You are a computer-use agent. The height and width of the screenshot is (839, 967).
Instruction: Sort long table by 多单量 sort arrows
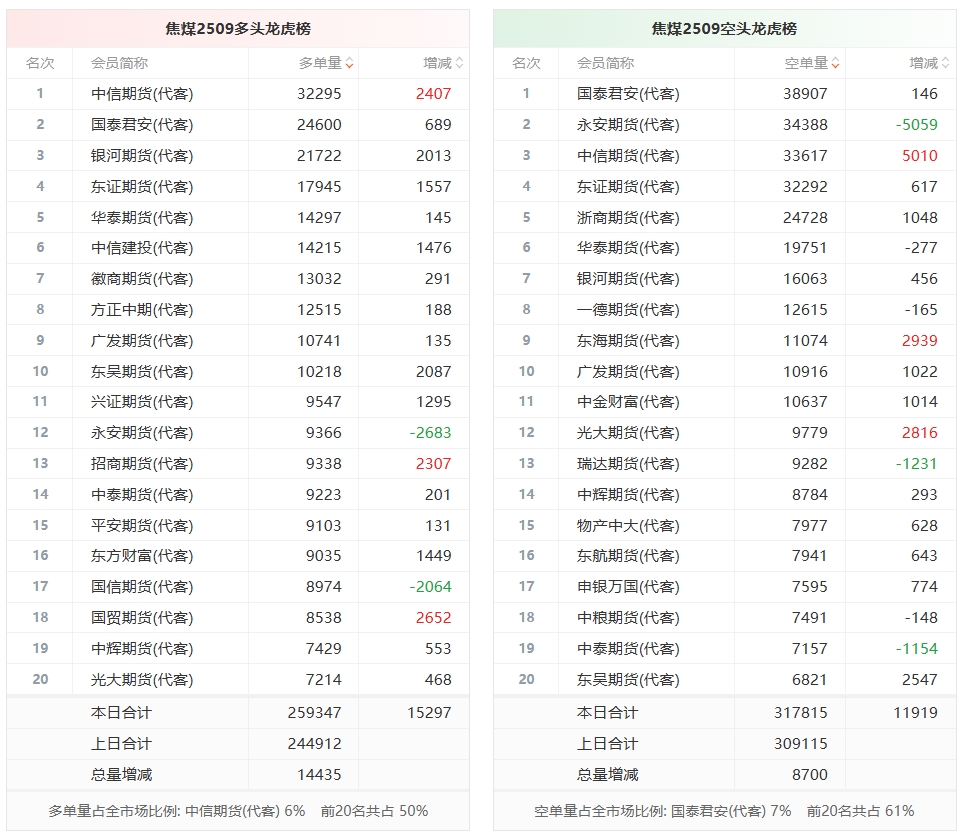pos(350,63)
